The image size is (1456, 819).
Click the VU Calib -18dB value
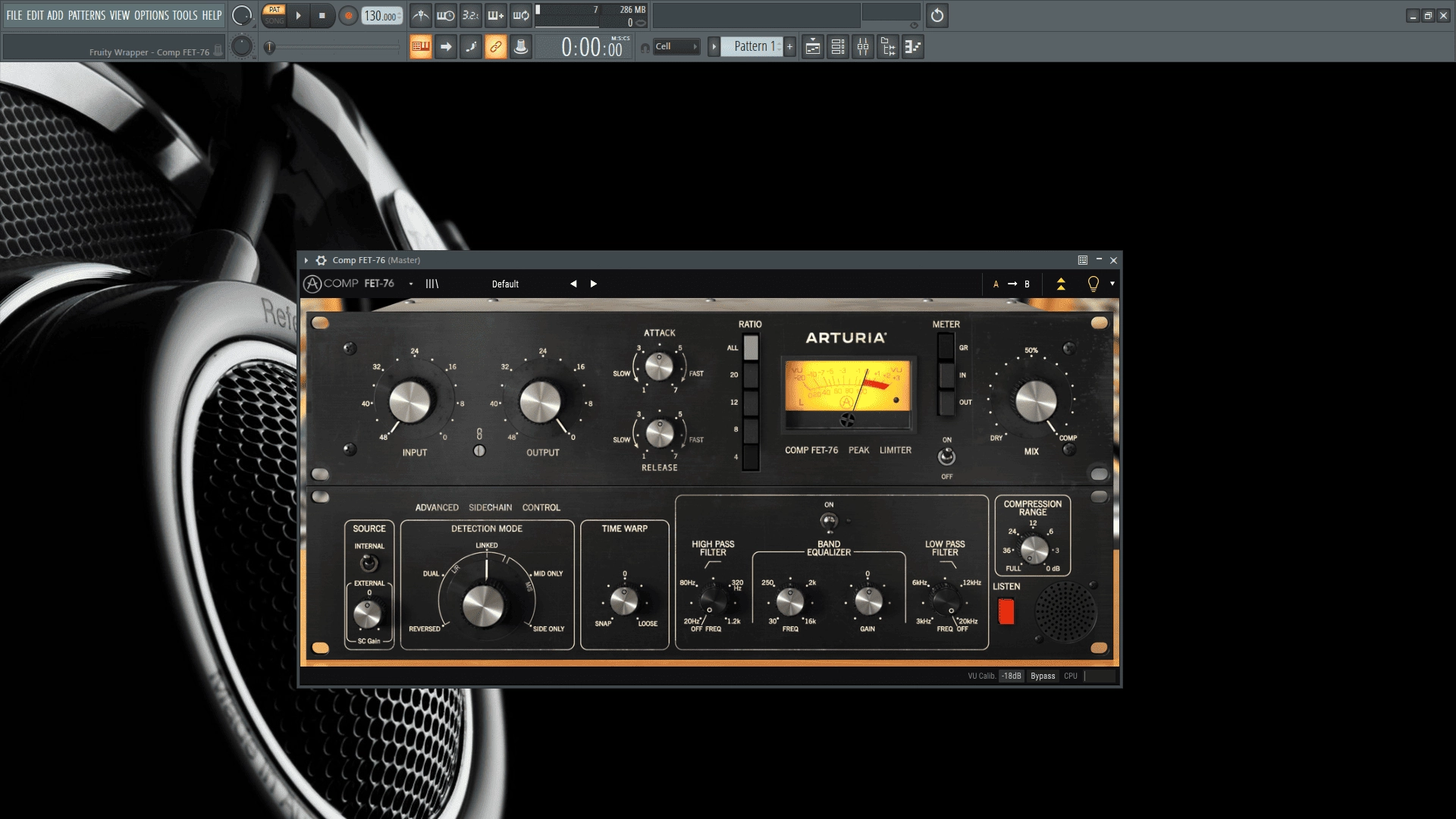click(1012, 676)
